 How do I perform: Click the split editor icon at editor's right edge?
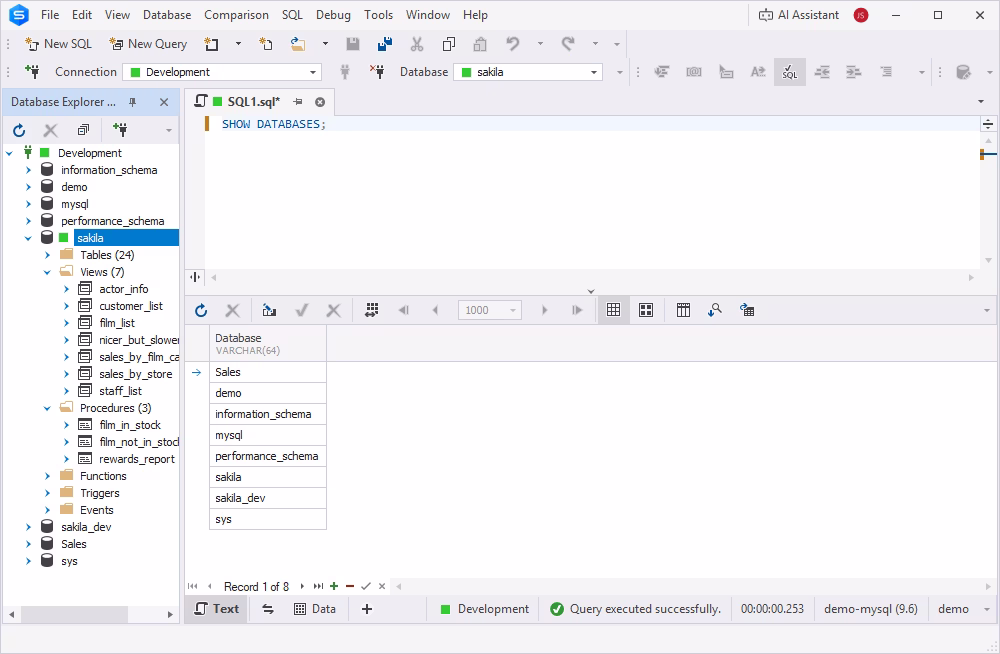click(987, 124)
